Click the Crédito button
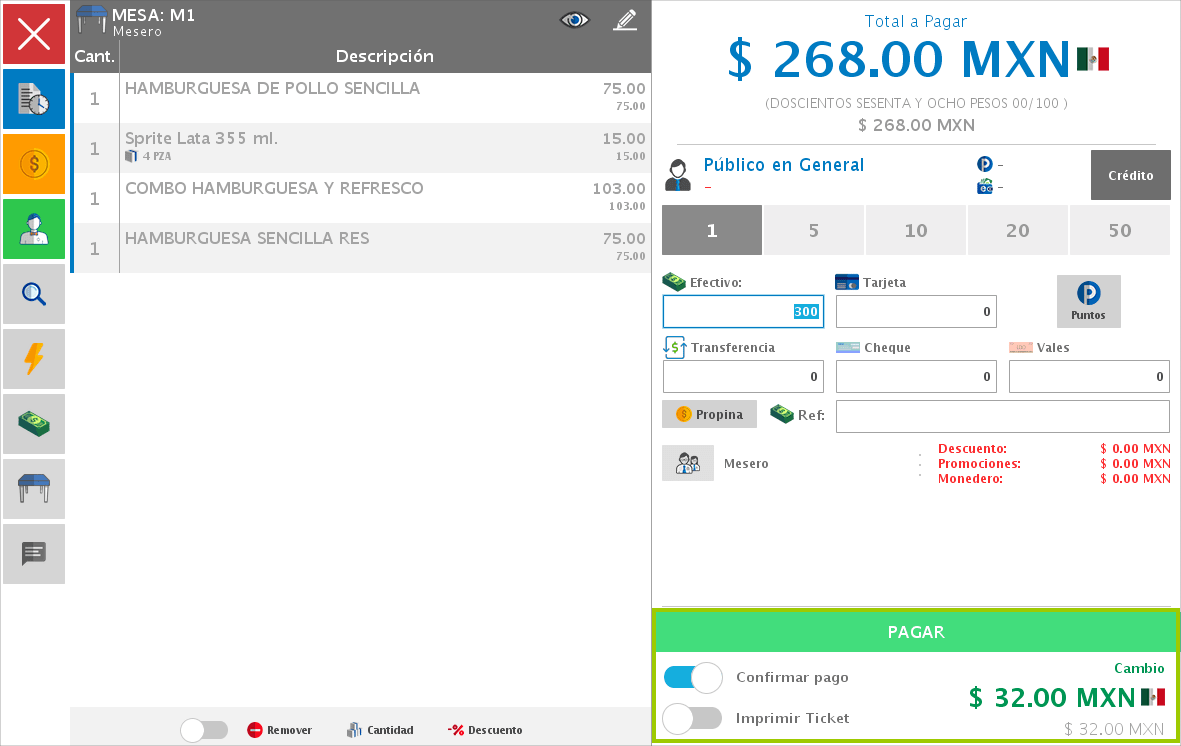 pyautogui.click(x=1130, y=175)
